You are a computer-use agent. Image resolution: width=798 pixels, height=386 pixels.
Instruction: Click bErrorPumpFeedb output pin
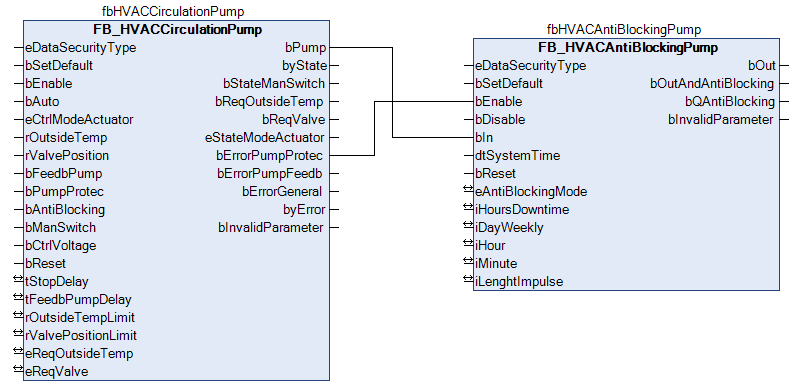click(270, 174)
